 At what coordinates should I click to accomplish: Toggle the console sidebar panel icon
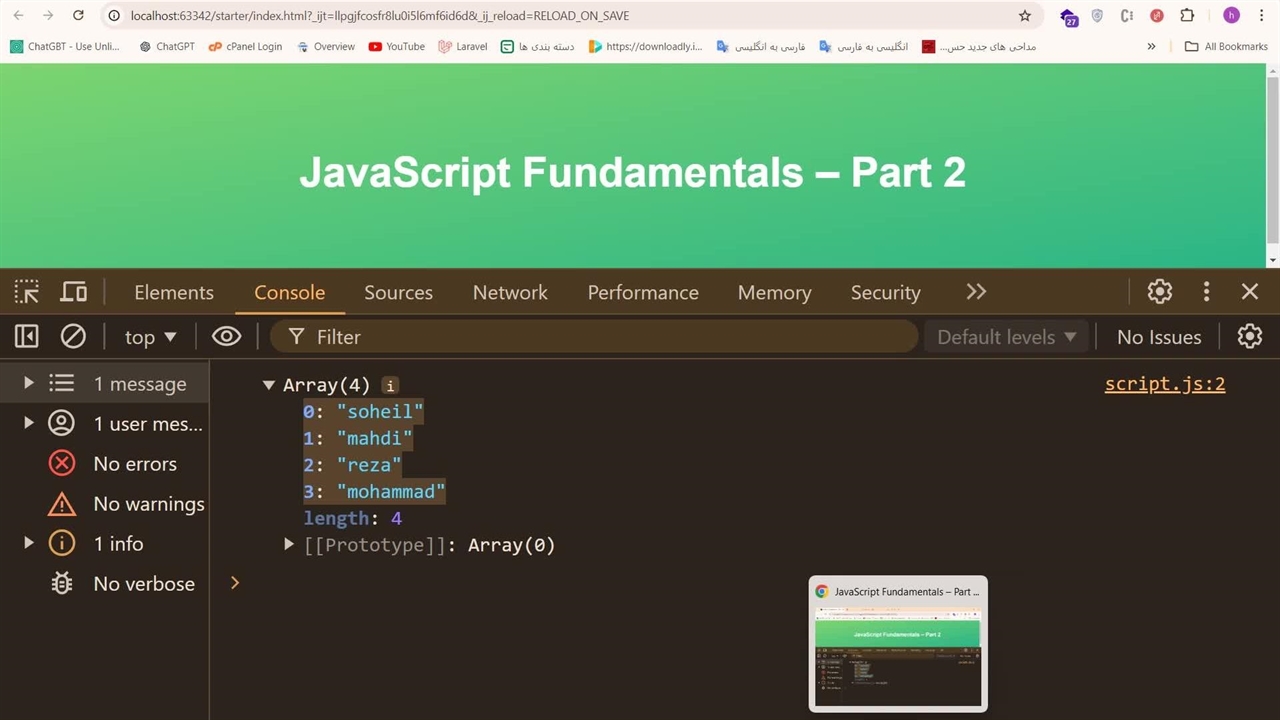[x=27, y=337]
